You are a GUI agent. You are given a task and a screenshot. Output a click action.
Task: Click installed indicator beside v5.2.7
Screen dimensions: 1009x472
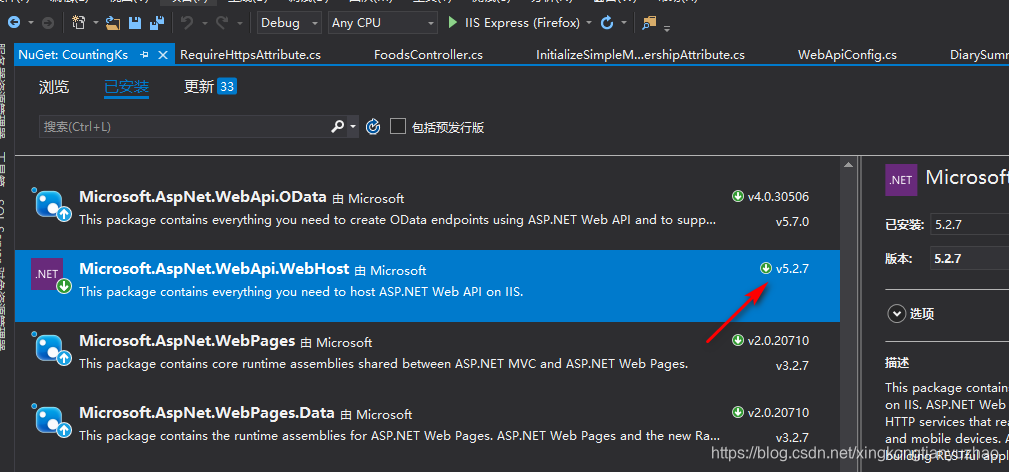point(766,268)
